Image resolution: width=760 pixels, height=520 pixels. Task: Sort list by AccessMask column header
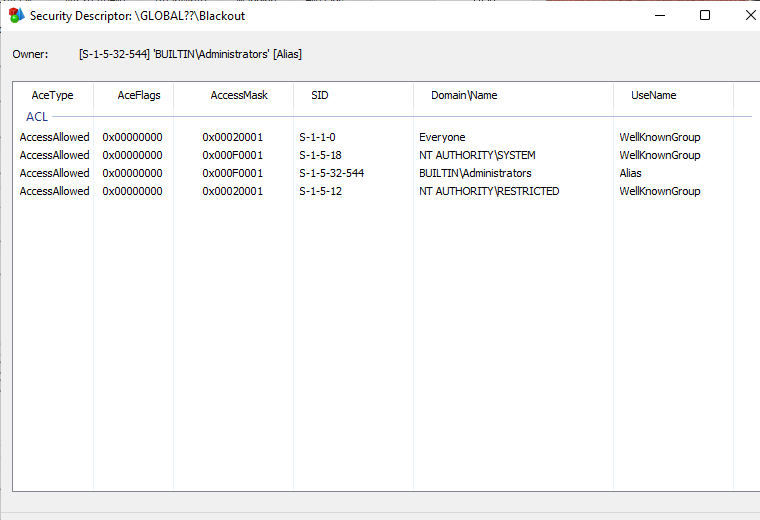click(239, 95)
